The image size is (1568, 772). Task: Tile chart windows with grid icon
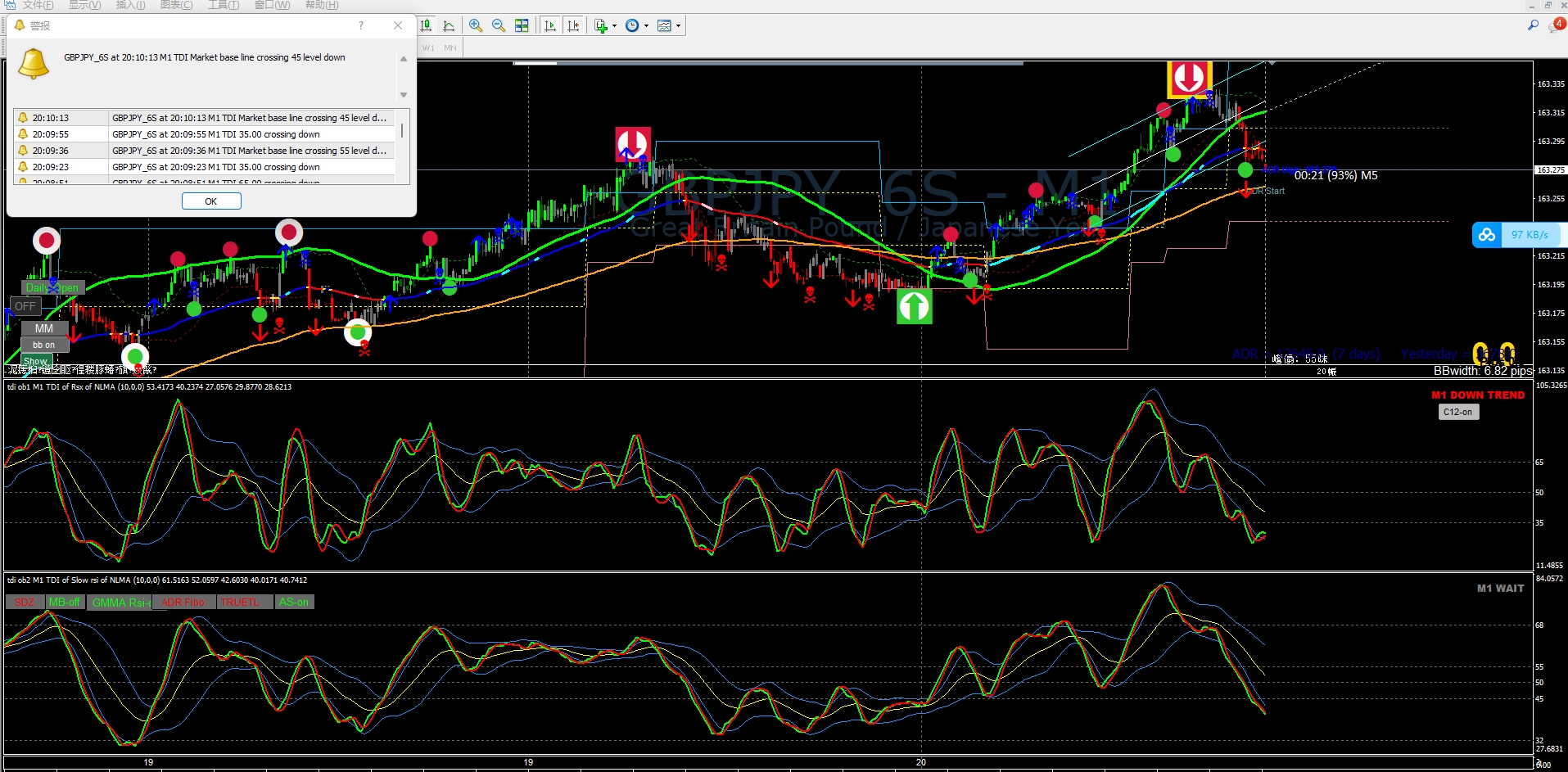[522, 25]
